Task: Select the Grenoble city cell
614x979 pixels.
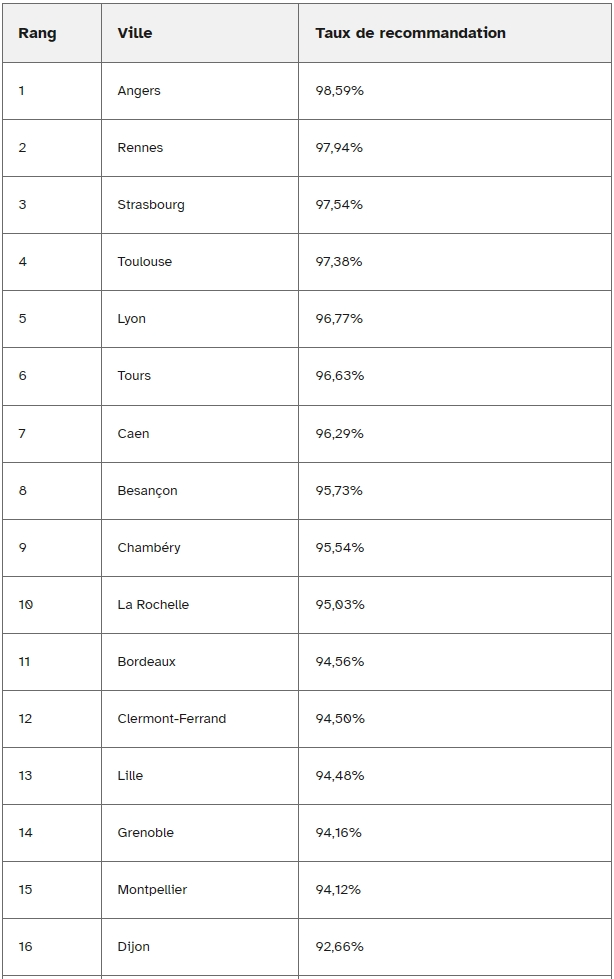Action: (x=200, y=833)
